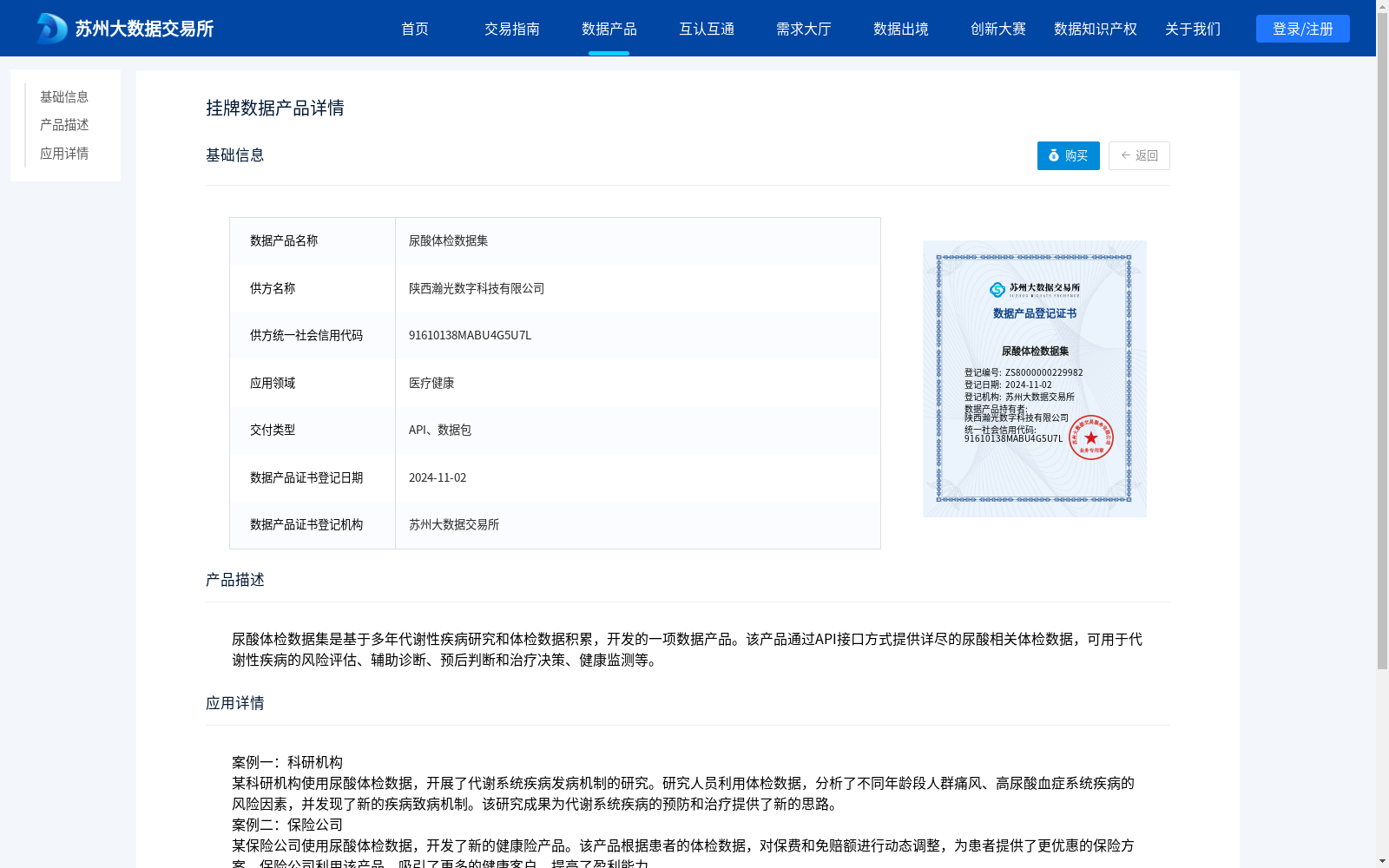Open 数据知识产权 in the navigation
This screenshot has height=868, width=1389.
pyautogui.click(x=1096, y=29)
